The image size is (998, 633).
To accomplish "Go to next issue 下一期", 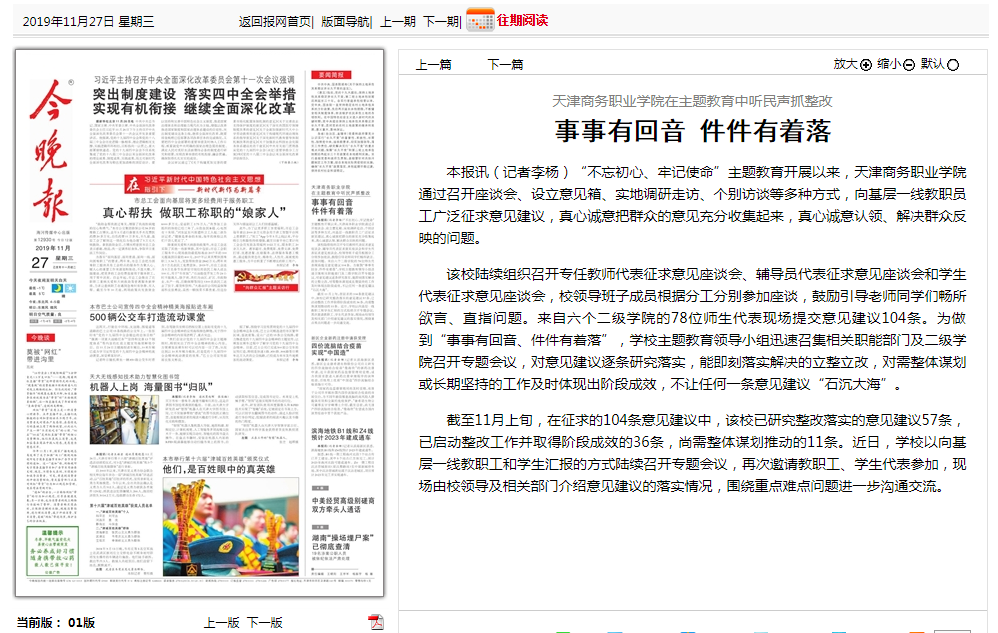I will pos(440,21).
